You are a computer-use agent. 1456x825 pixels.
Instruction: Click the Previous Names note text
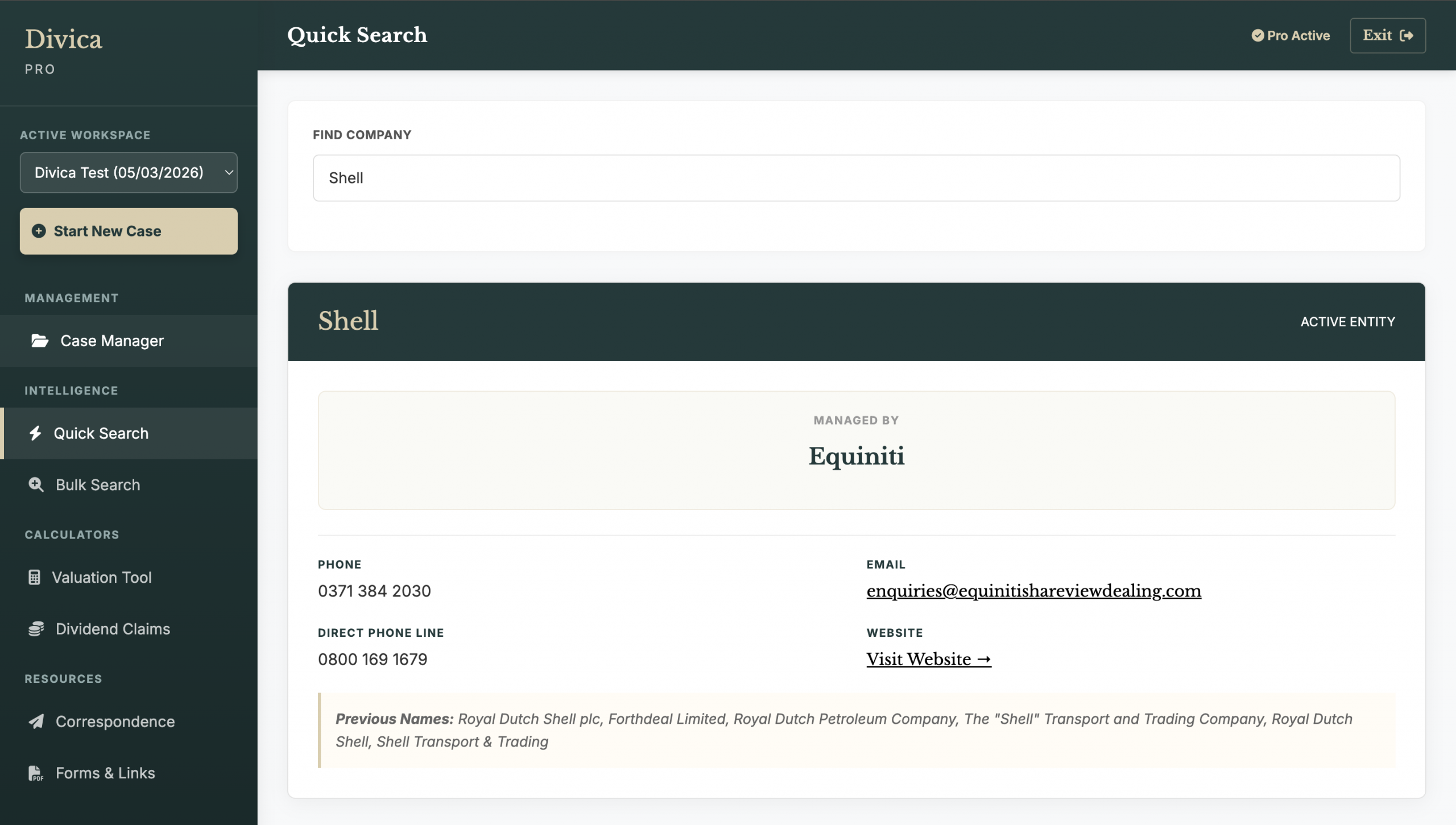(857, 730)
